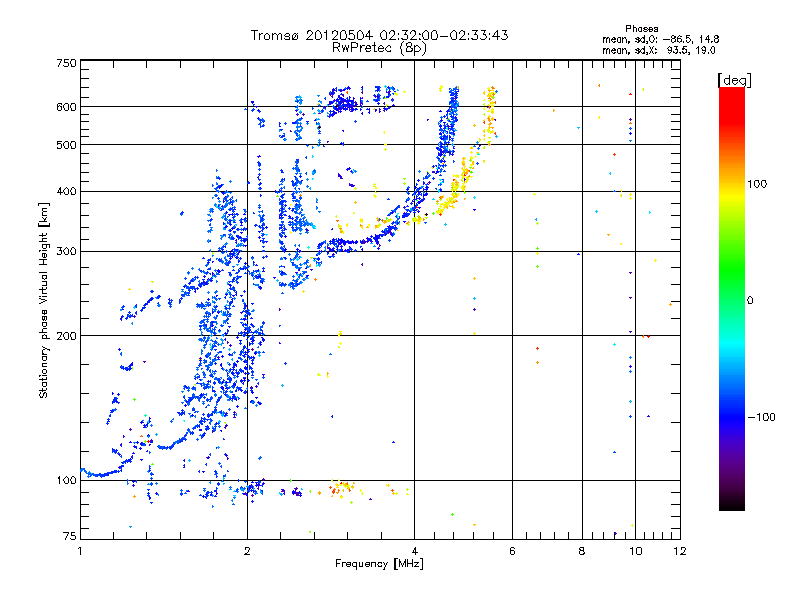Click the y-axis tick label '600'

tap(67, 107)
